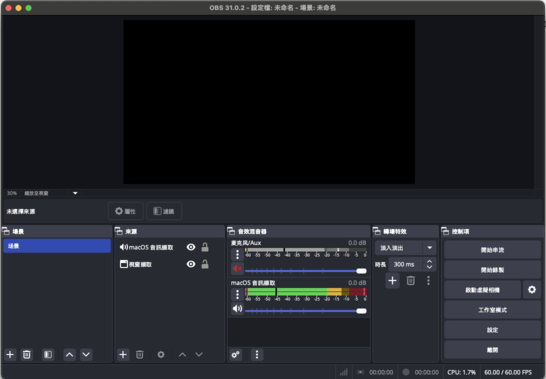546x379 pixels.
Task: Open virtual camera settings gear
Action: click(x=532, y=289)
